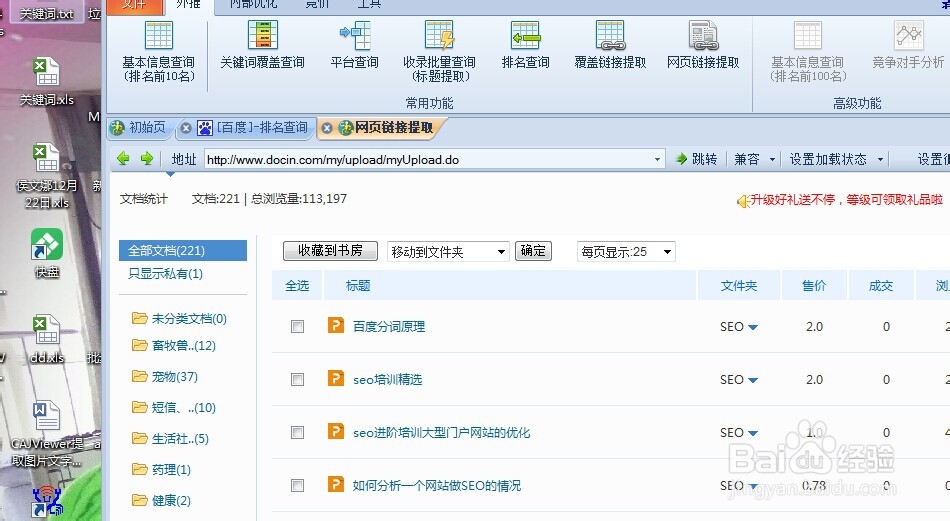Image resolution: width=950 pixels, height=521 pixels.
Task: Open 快盘 desktop shortcut
Action: click(x=47, y=253)
